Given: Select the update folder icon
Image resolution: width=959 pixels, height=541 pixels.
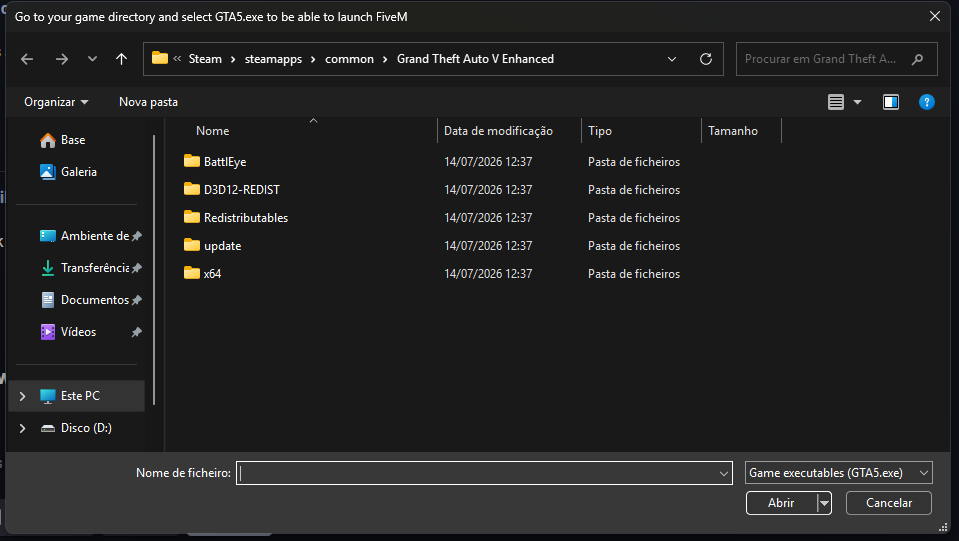Looking at the screenshot, I should pos(191,245).
